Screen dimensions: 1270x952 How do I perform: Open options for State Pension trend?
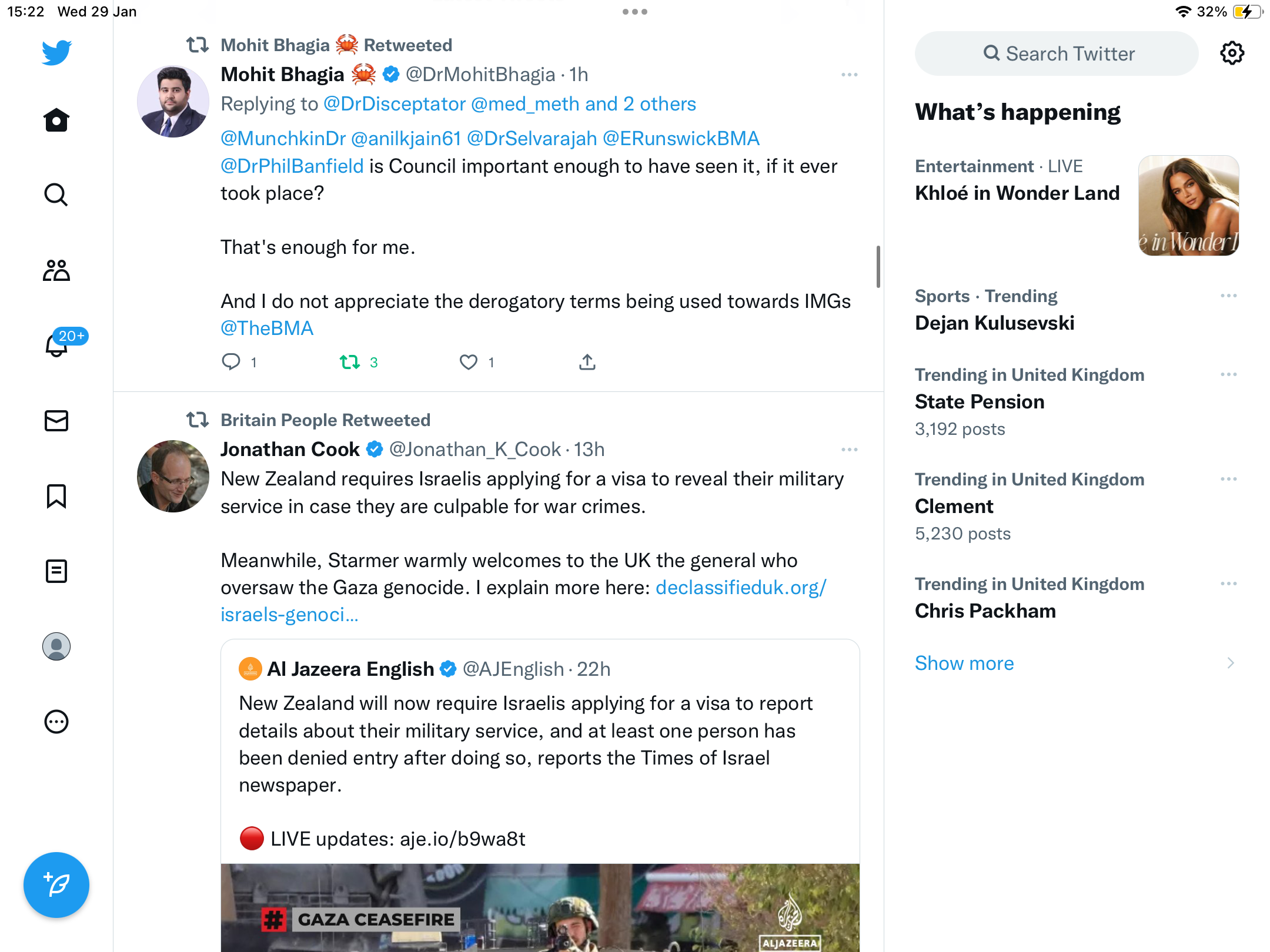(x=1229, y=374)
